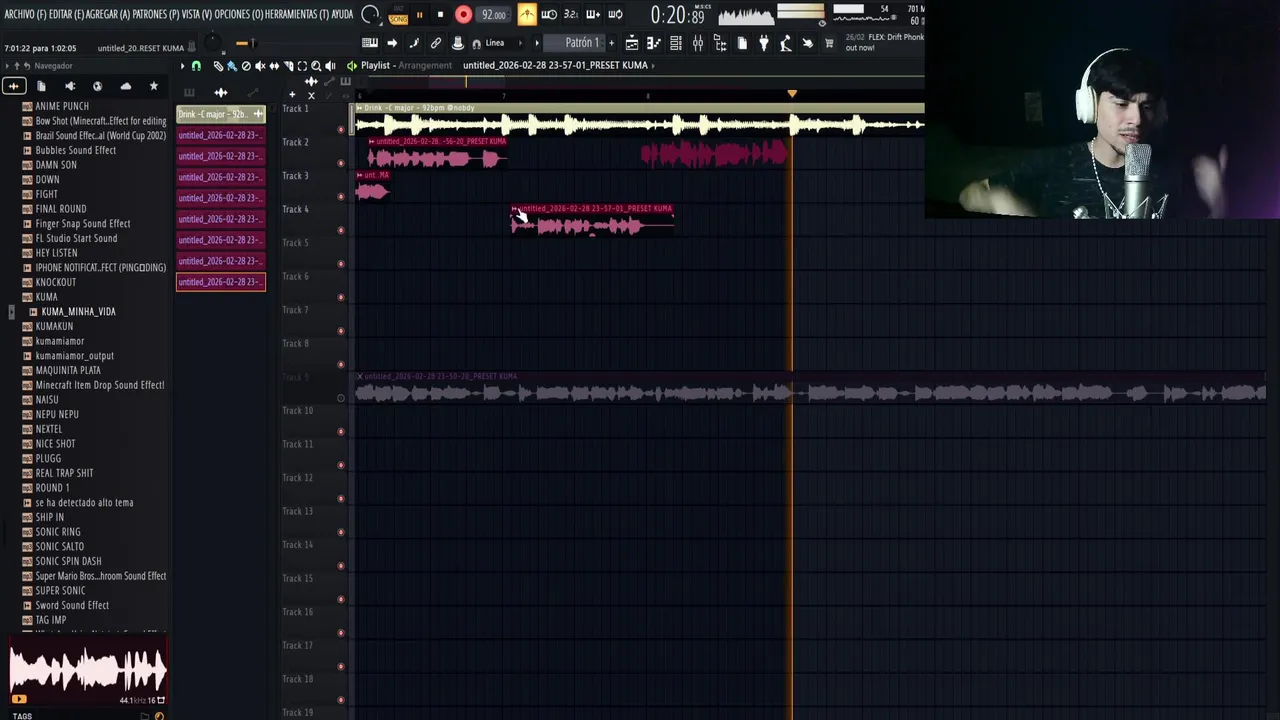Select the Paint brush tool in playlist
The width and height of the screenshot is (1280, 720).
tap(232, 66)
